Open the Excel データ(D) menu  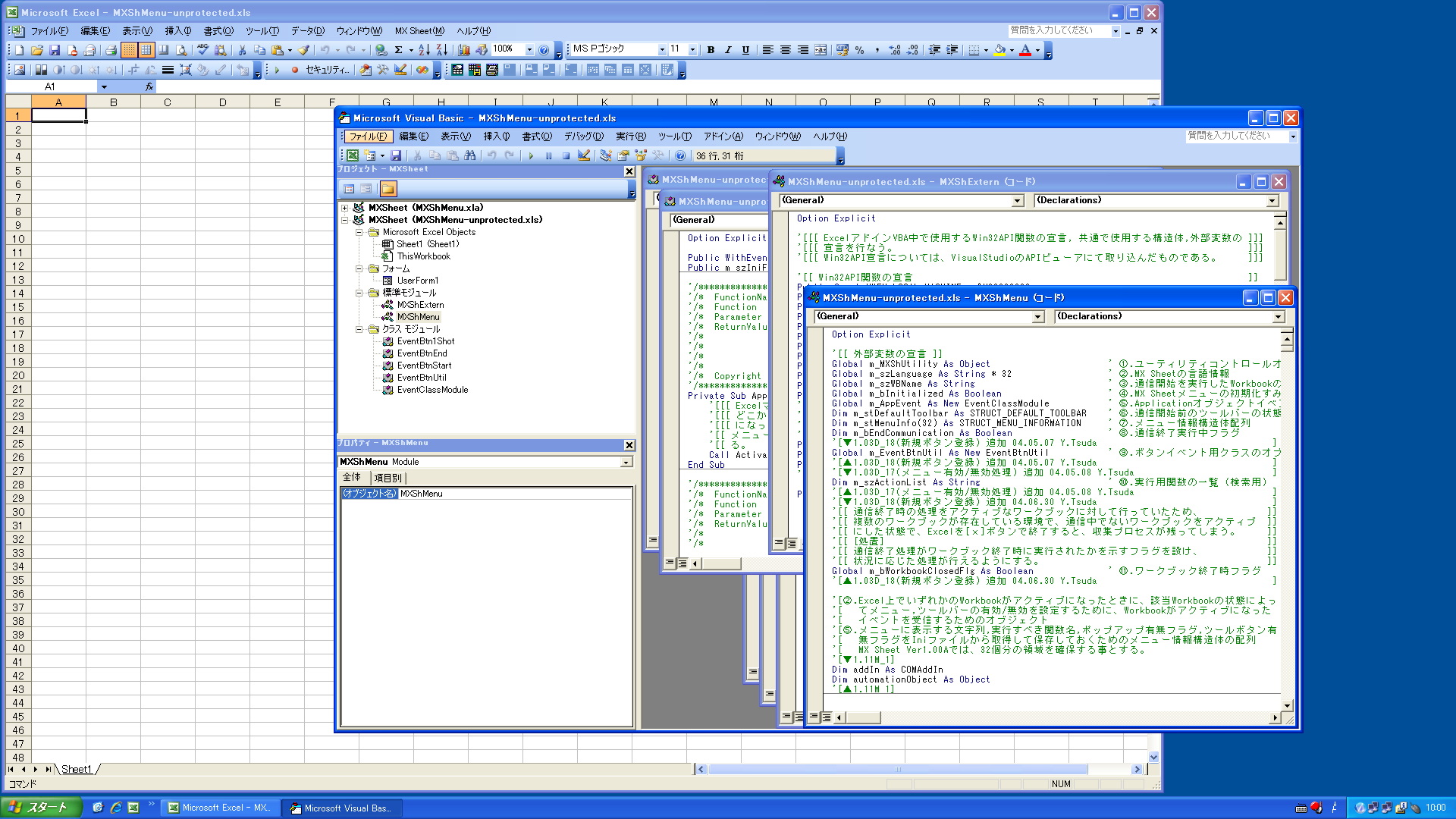tap(307, 31)
